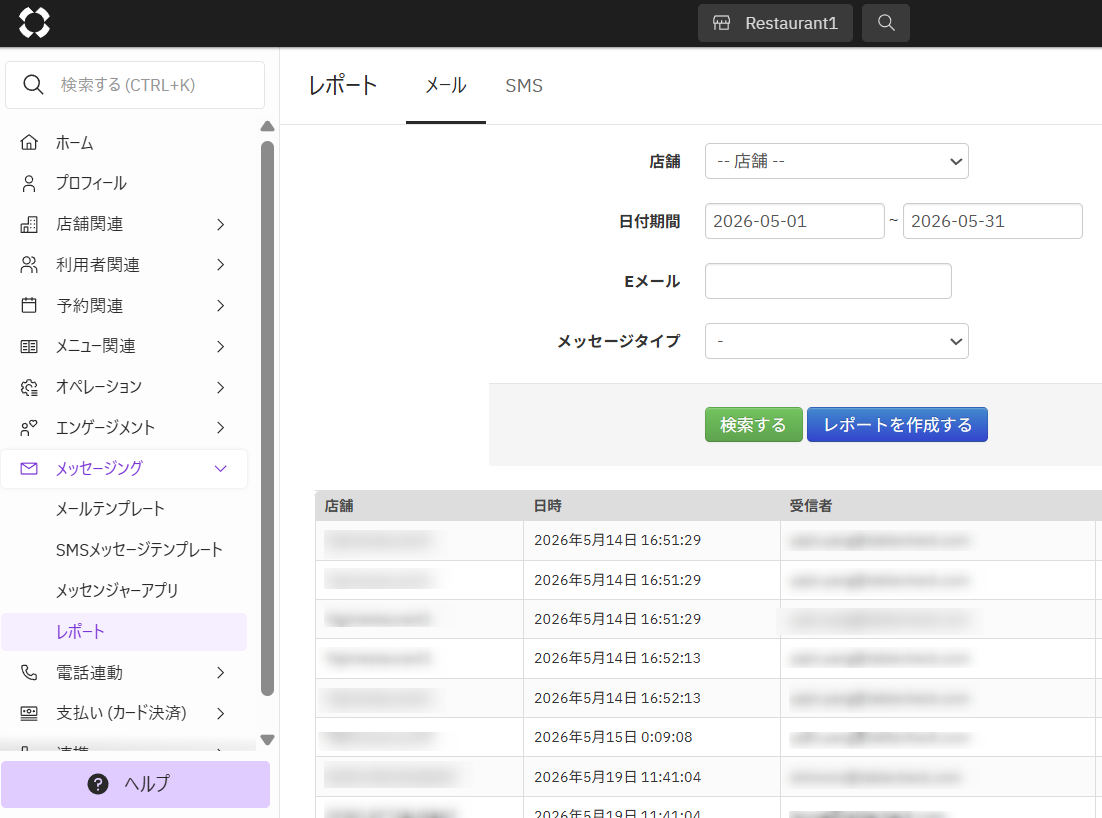Expand the 予約関連 chevron
Image resolution: width=1102 pixels, height=818 pixels.
tap(221, 306)
